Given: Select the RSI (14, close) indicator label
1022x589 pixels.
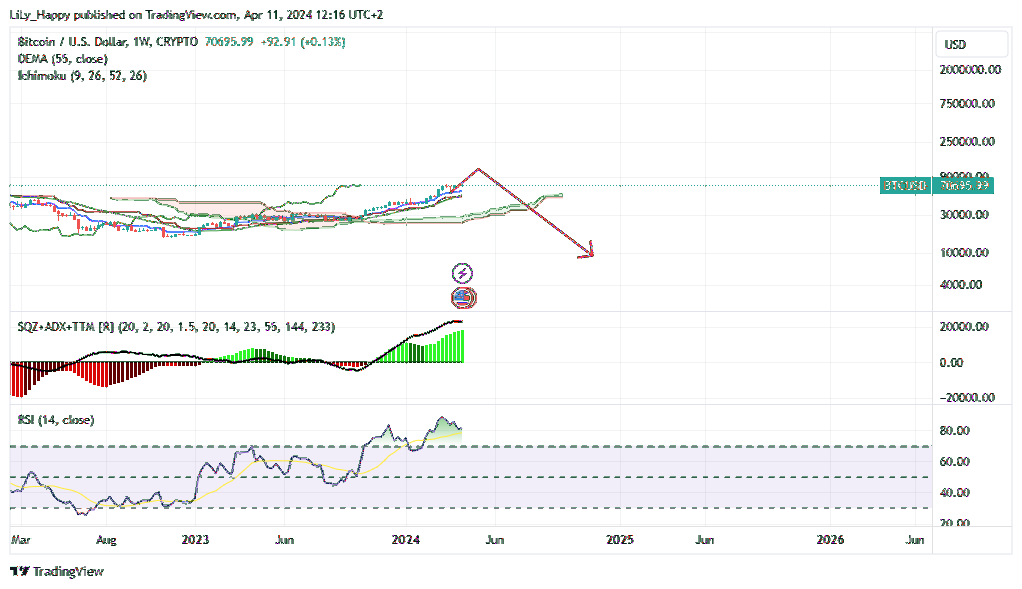Looking at the screenshot, I should point(56,420).
